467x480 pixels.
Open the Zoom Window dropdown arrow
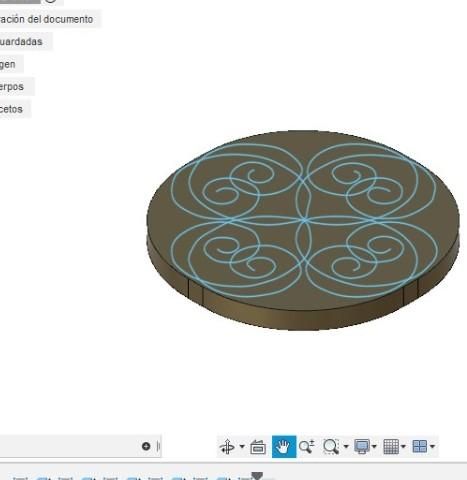346,446
